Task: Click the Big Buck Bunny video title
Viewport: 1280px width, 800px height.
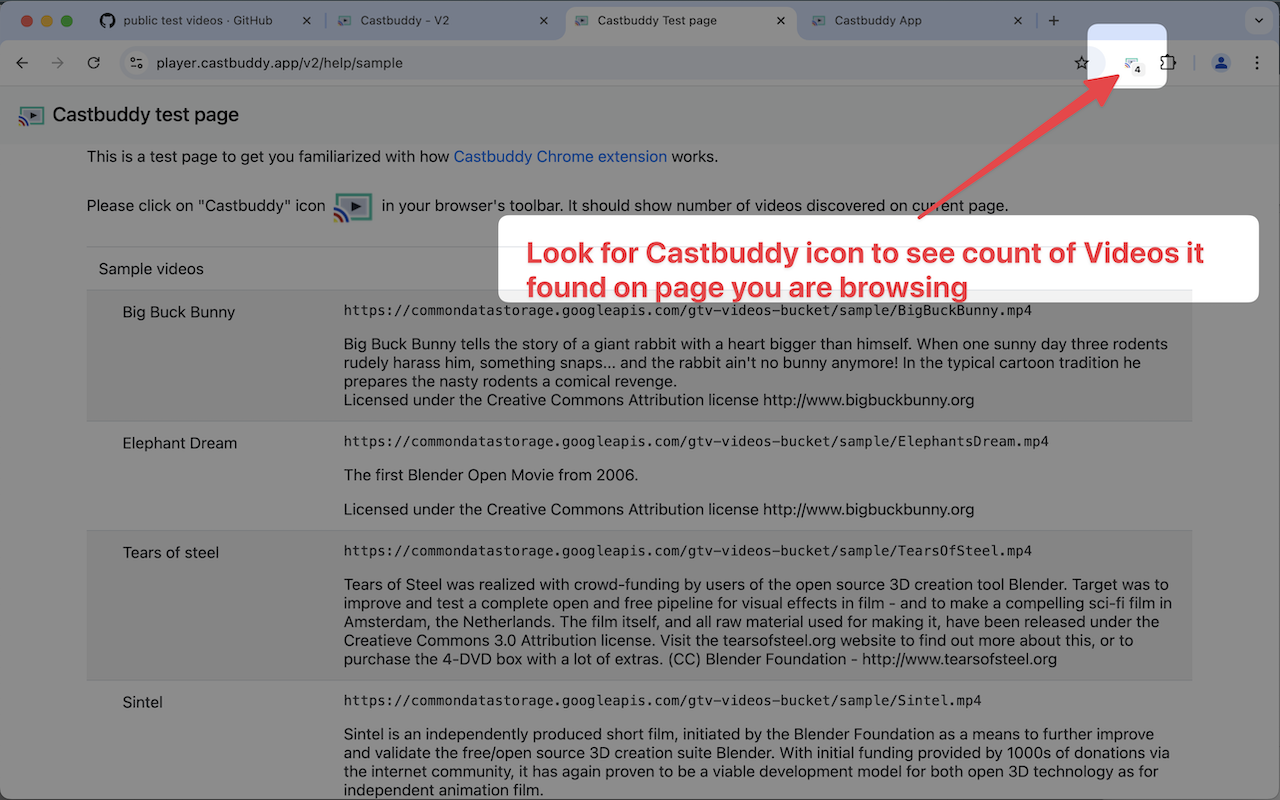Action: [x=179, y=312]
